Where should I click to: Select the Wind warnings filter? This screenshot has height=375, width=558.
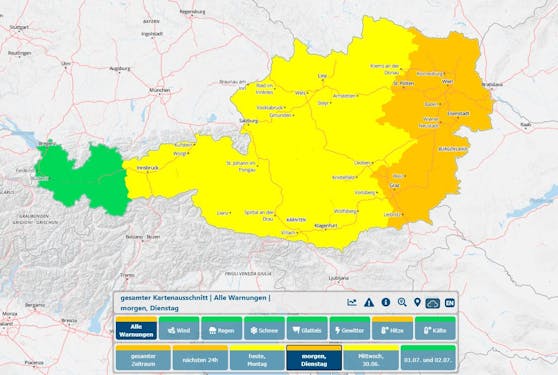(179, 328)
